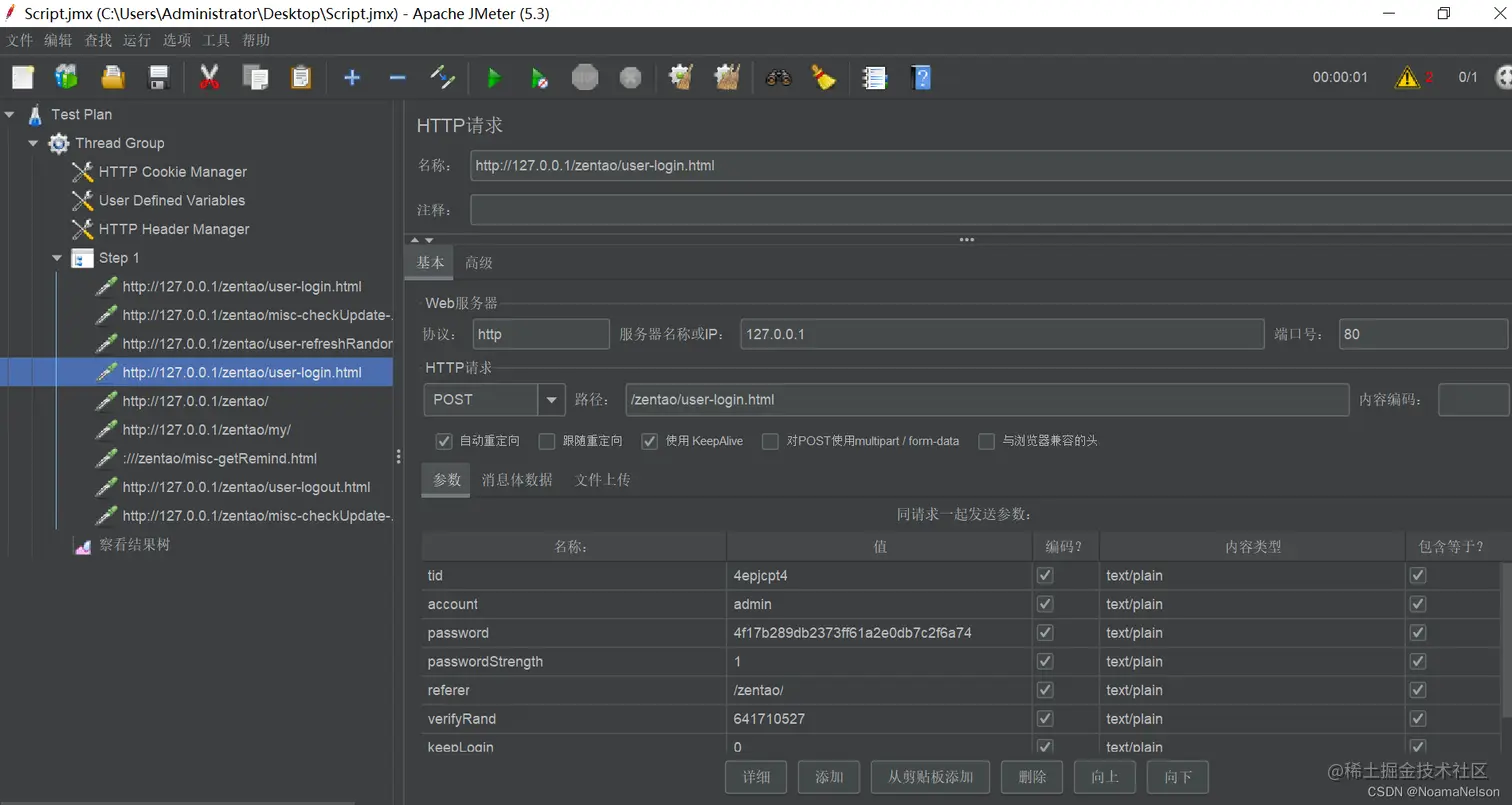
Task: Open a test plan from templates icon
Action: 66,77
